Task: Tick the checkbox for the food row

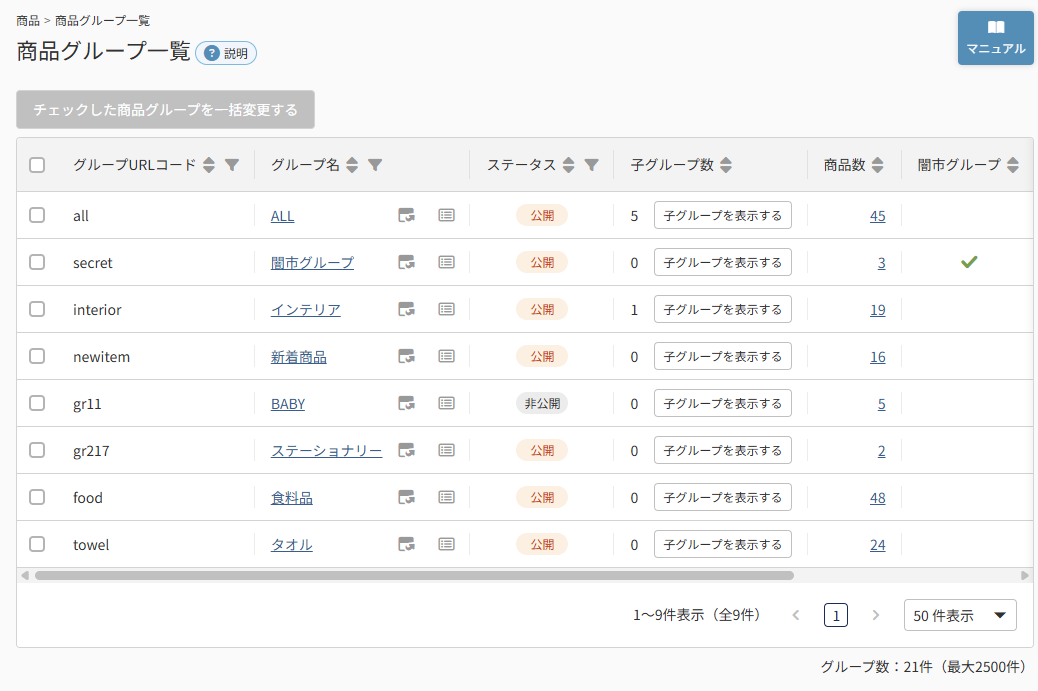Action: (x=37, y=497)
